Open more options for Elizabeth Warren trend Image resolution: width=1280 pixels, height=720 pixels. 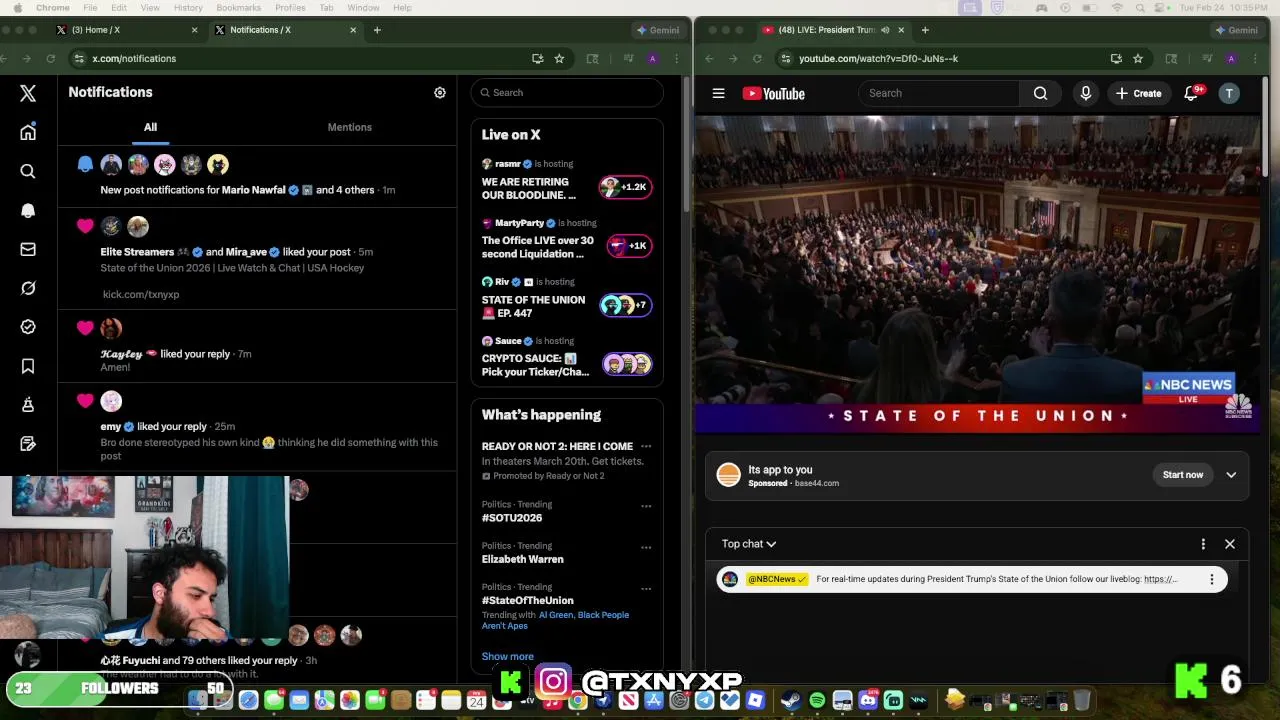(646, 547)
